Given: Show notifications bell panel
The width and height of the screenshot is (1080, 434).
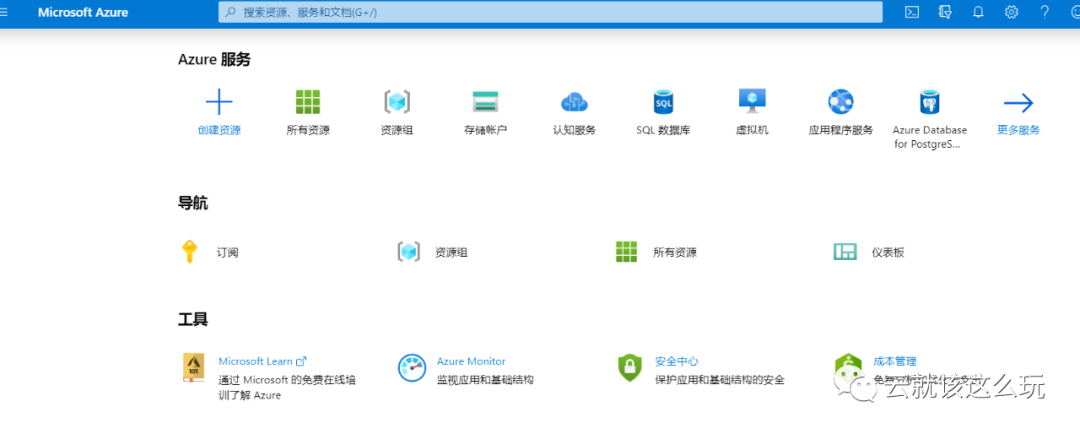Looking at the screenshot, I should [978, 12].
